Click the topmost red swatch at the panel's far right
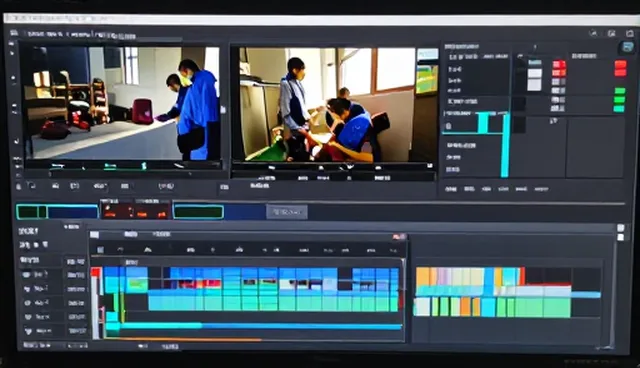This screenshot has height=368, width=640. [x=620, y=64]
